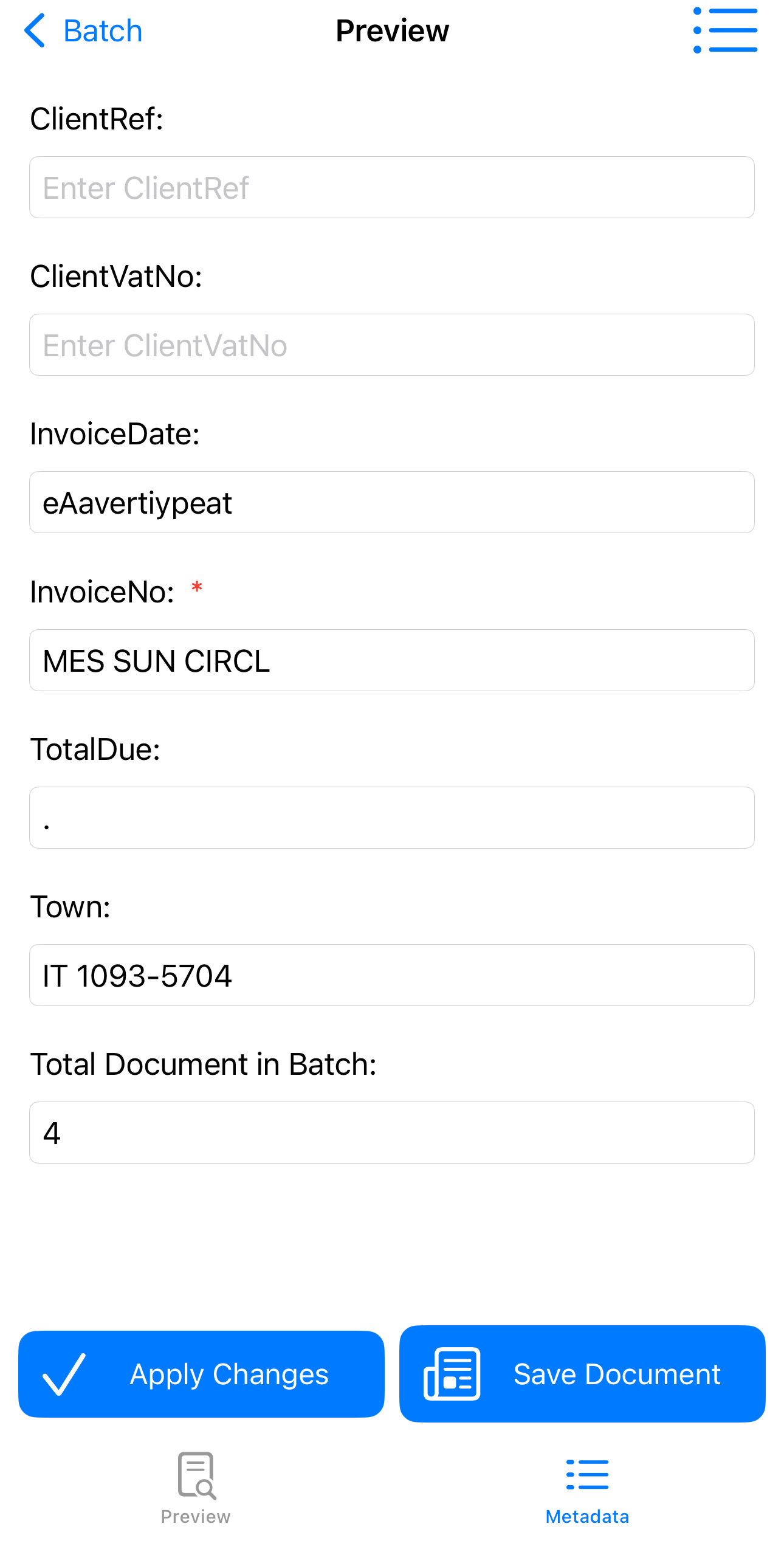Focus the ClientRef input field
The height and width of the screenshot is (1552, 784).
(392, 187)
